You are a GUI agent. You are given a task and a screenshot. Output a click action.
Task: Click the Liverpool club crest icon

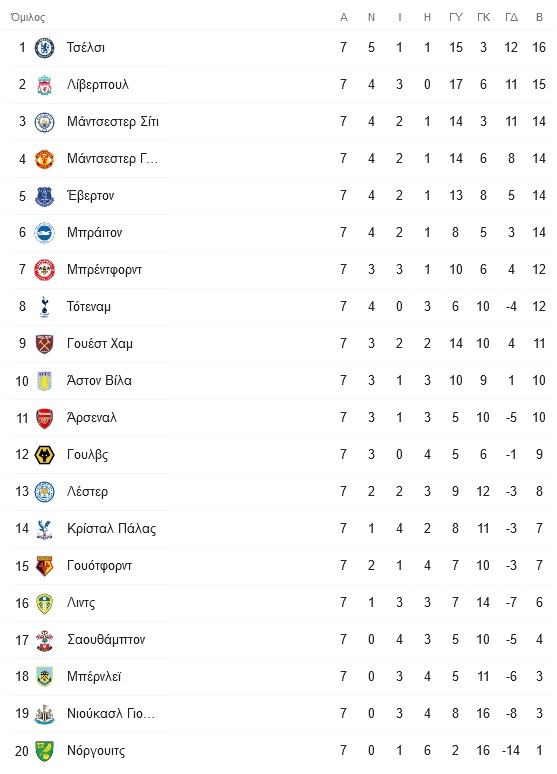44,85
